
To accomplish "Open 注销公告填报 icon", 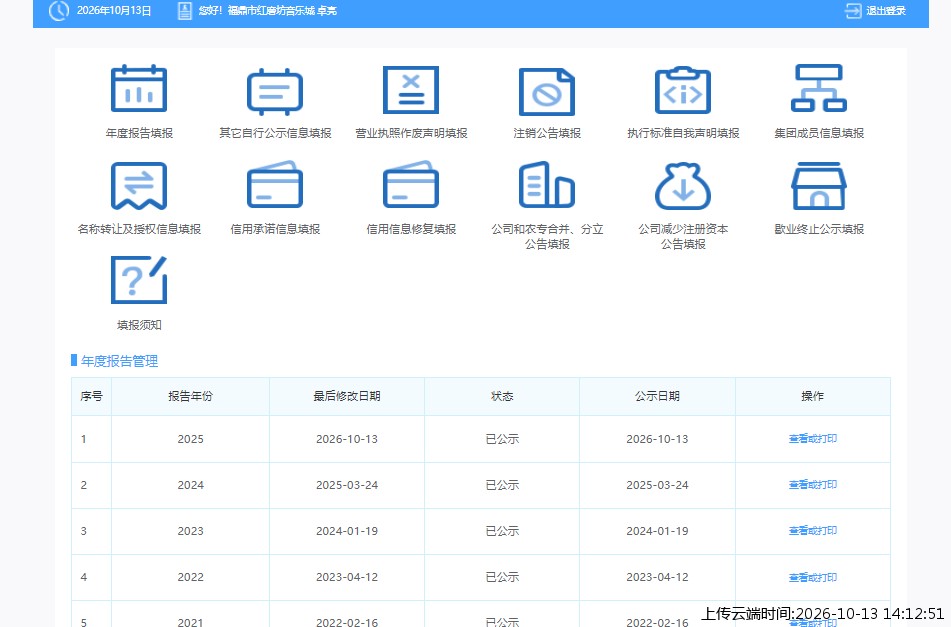I will click(546, 91).
